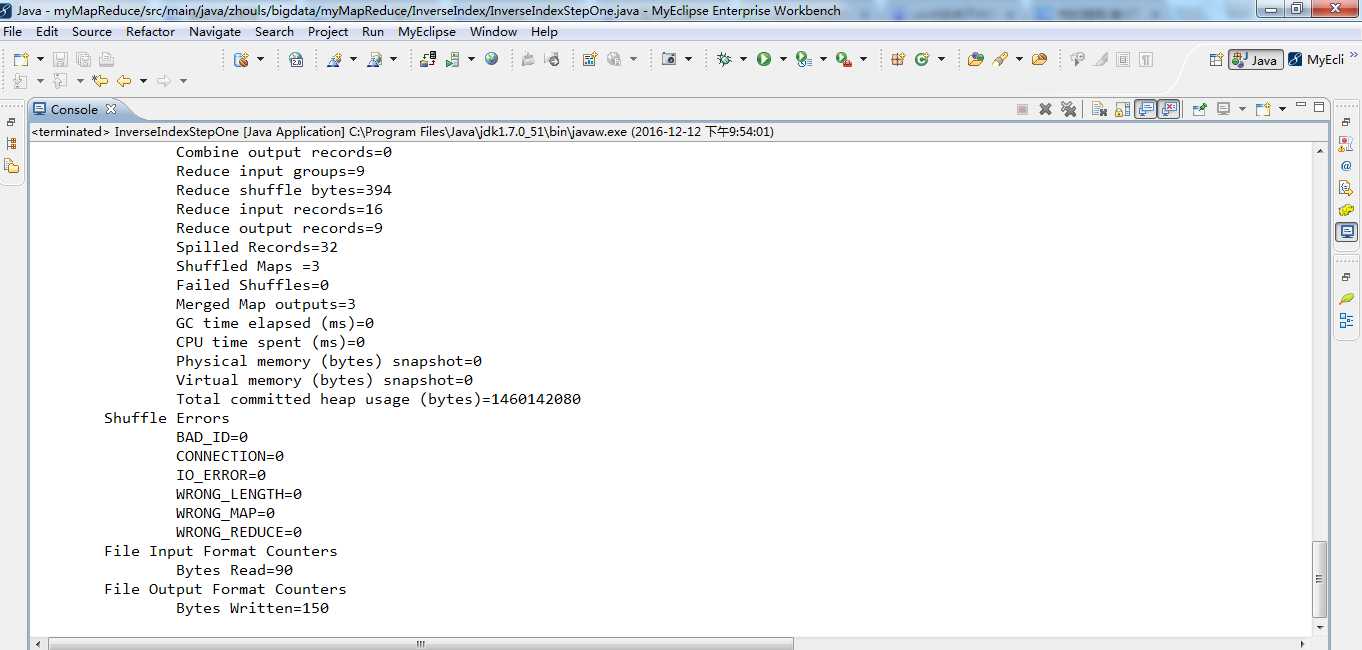Image resolution: width=1362 pixels, height=650 pixels.
Task: Click the Open Perspective icon
Action: pos(1216,60)
